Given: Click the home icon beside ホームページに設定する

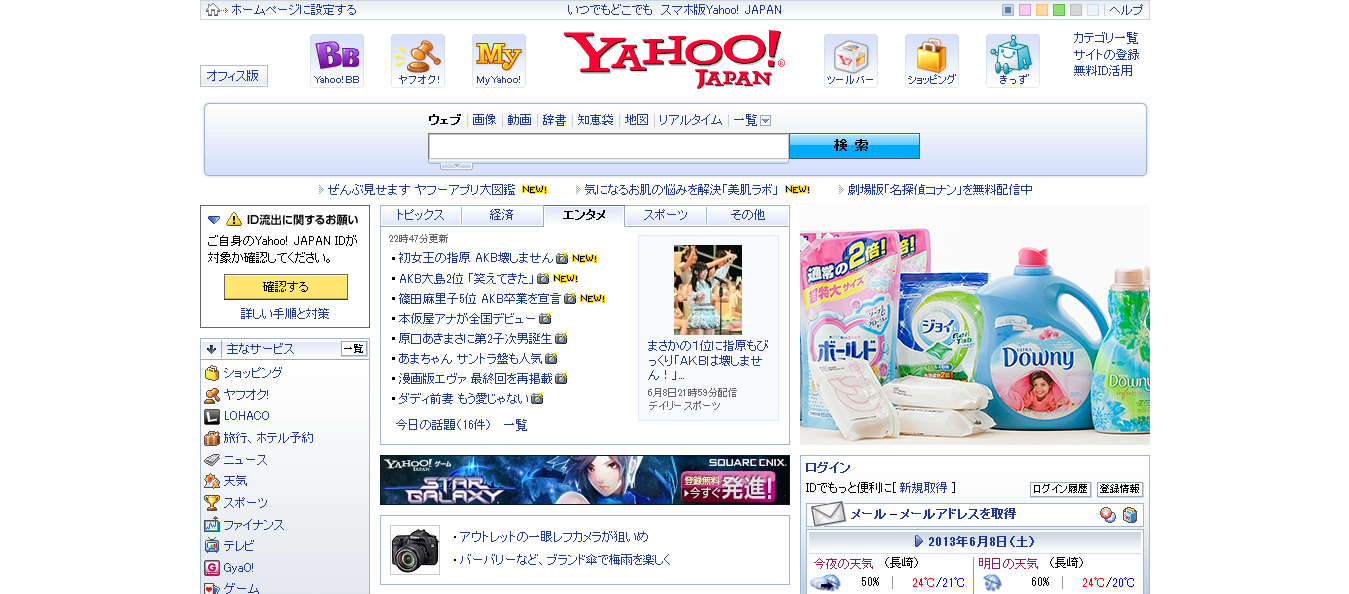Looking at the screenshot, I should (x=212, y=10).
